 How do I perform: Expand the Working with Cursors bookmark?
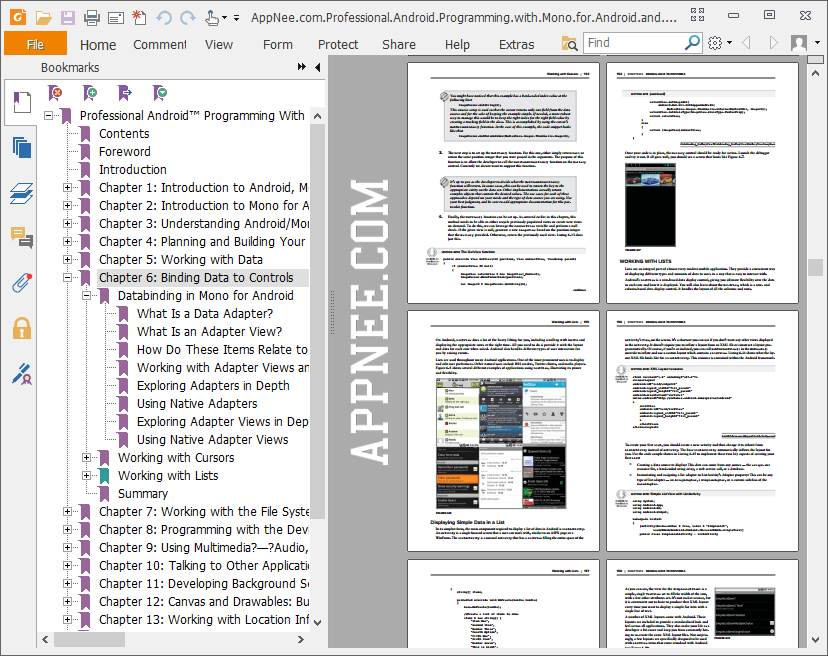87,457
